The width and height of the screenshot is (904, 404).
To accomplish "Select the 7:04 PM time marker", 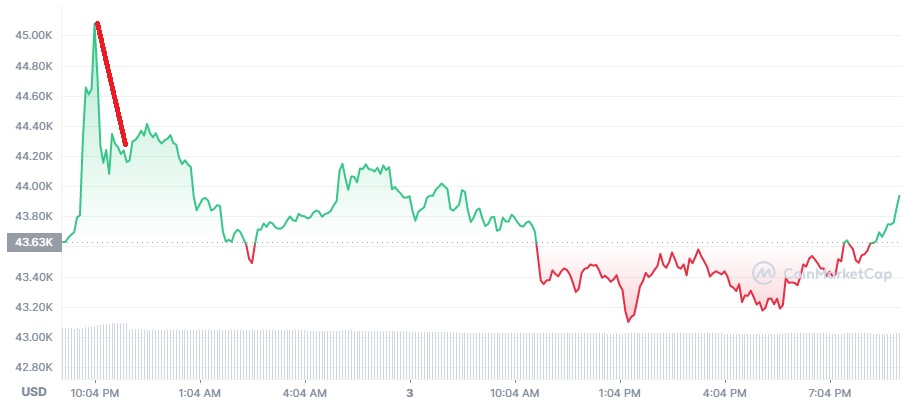I will point(830,394).
